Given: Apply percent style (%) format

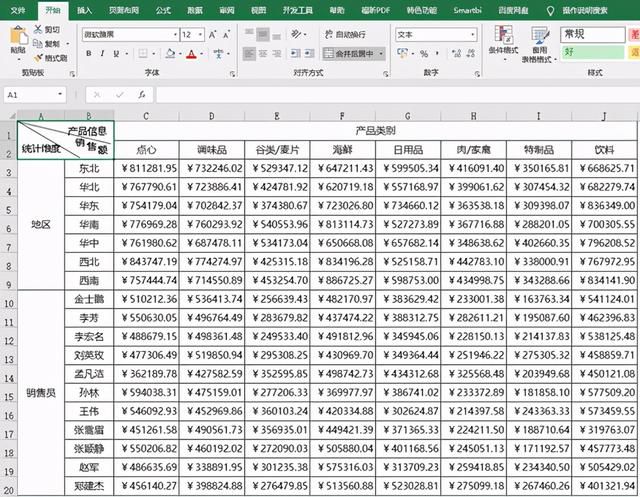Looking at the screenshot, I should click(x=424, y=53).
